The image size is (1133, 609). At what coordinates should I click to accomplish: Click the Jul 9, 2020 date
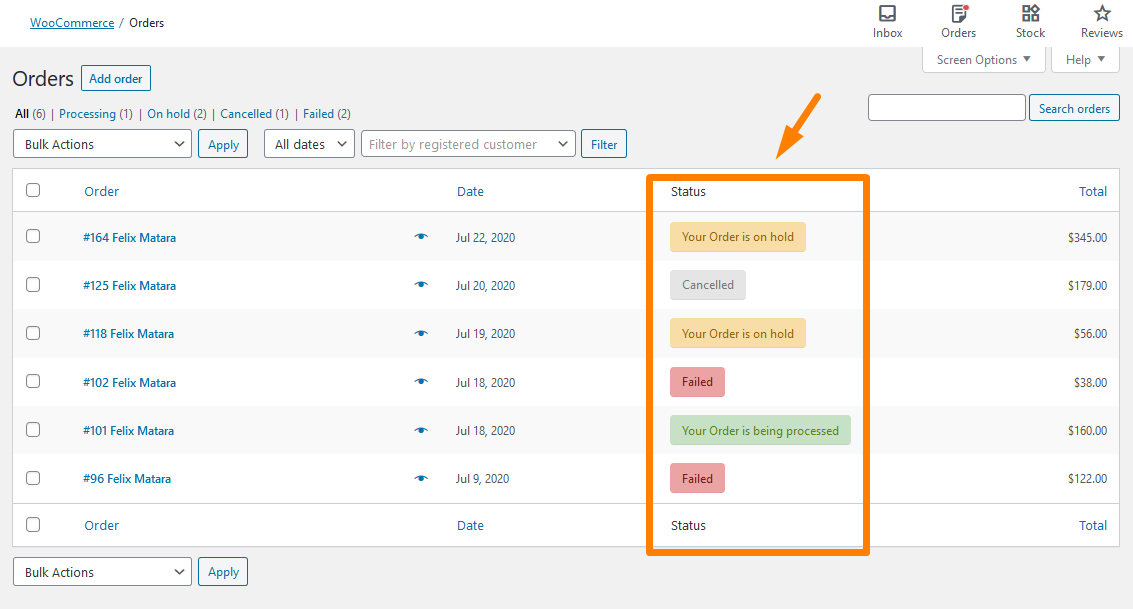pos(483,479)
